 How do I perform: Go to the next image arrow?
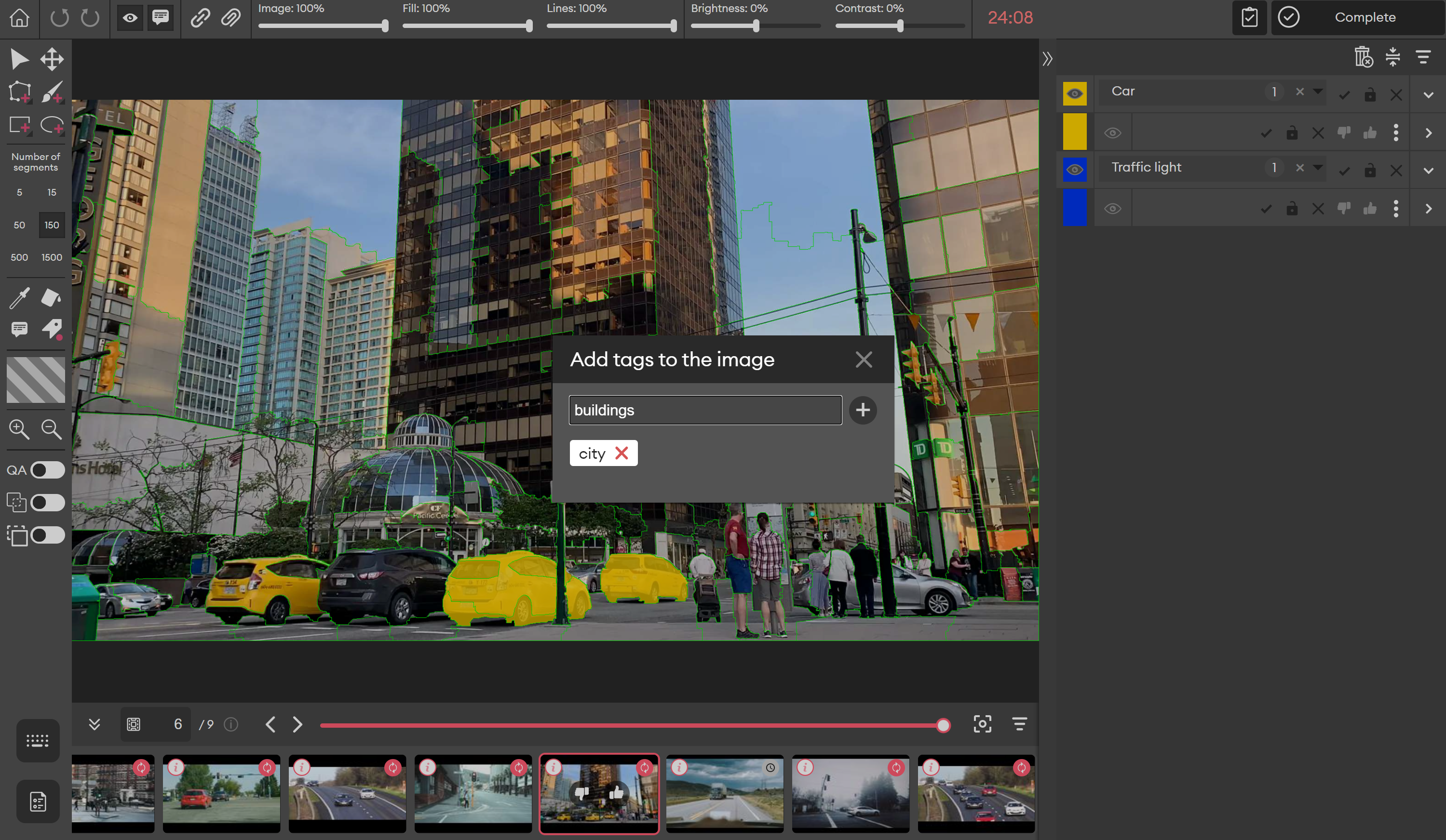297,724
